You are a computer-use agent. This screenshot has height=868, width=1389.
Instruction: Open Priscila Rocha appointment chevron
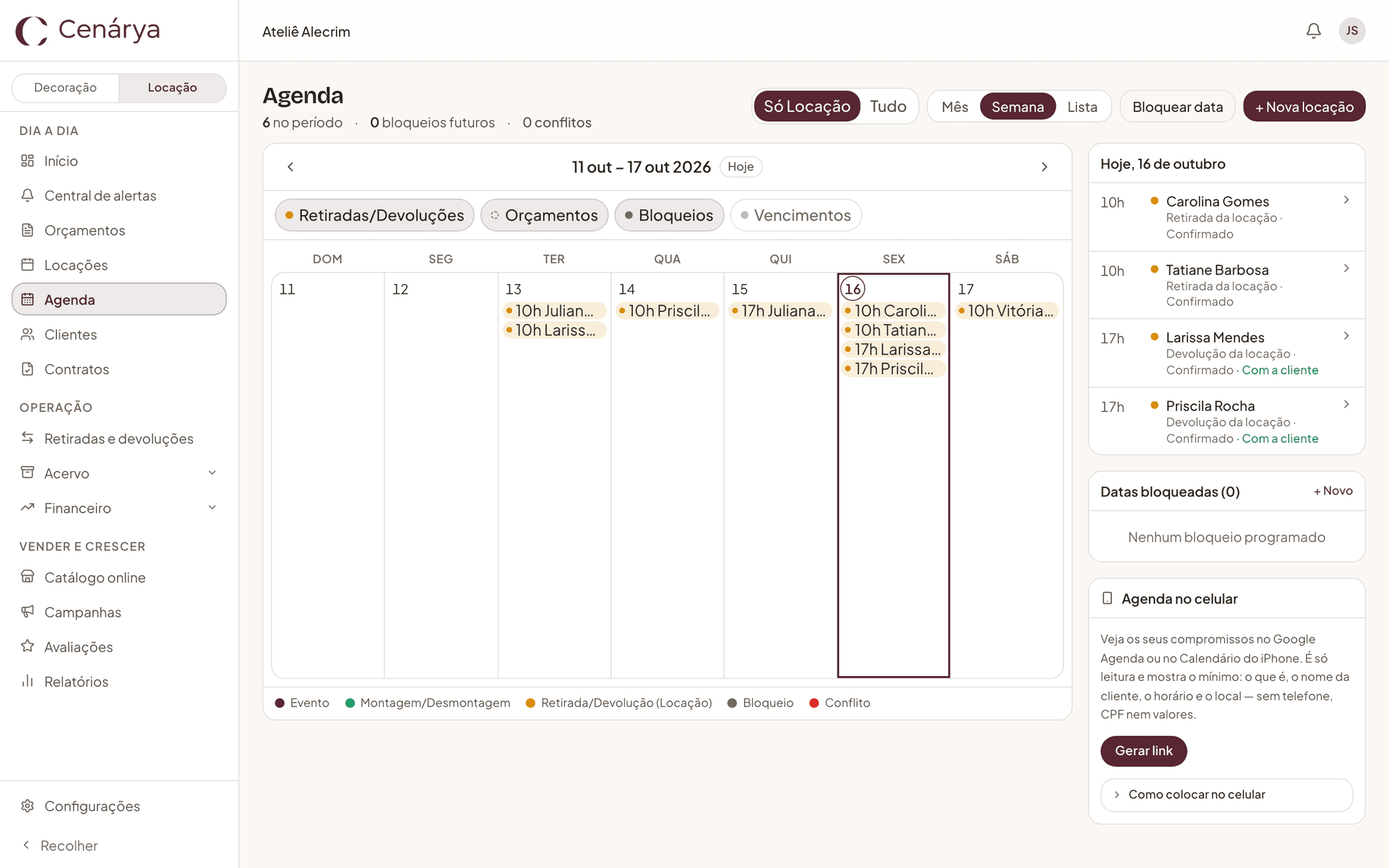[x=1346, y=404]
